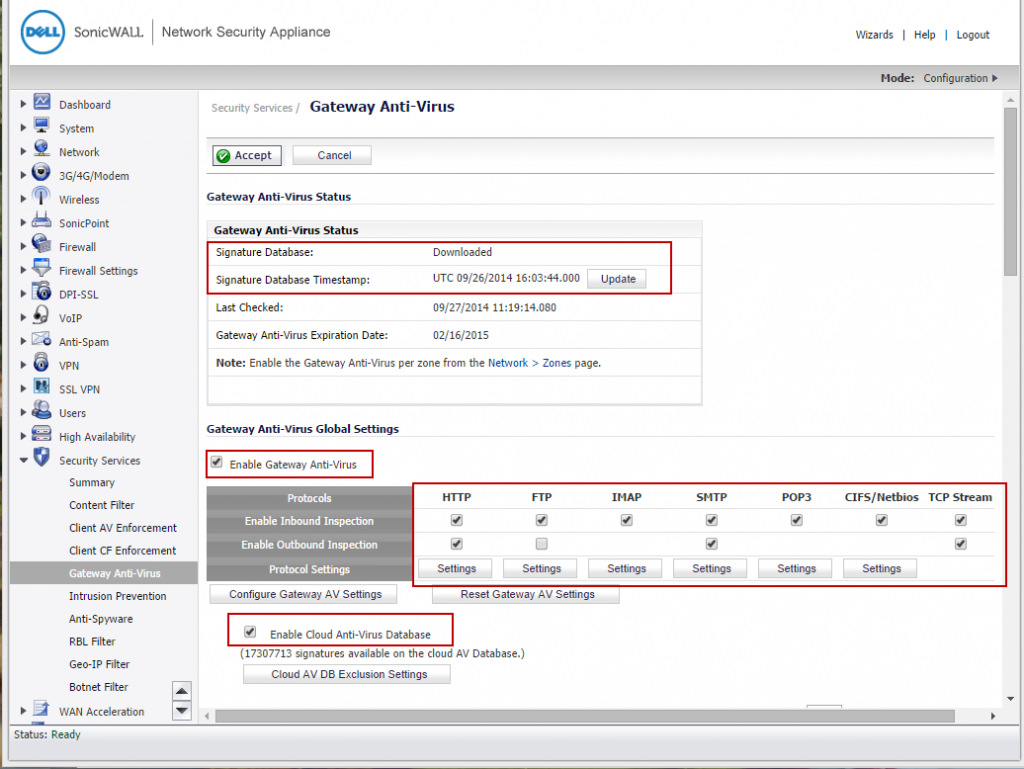1024x769 pixels.
Task: Click the High Availability server icon
Action: coord(42,434)
